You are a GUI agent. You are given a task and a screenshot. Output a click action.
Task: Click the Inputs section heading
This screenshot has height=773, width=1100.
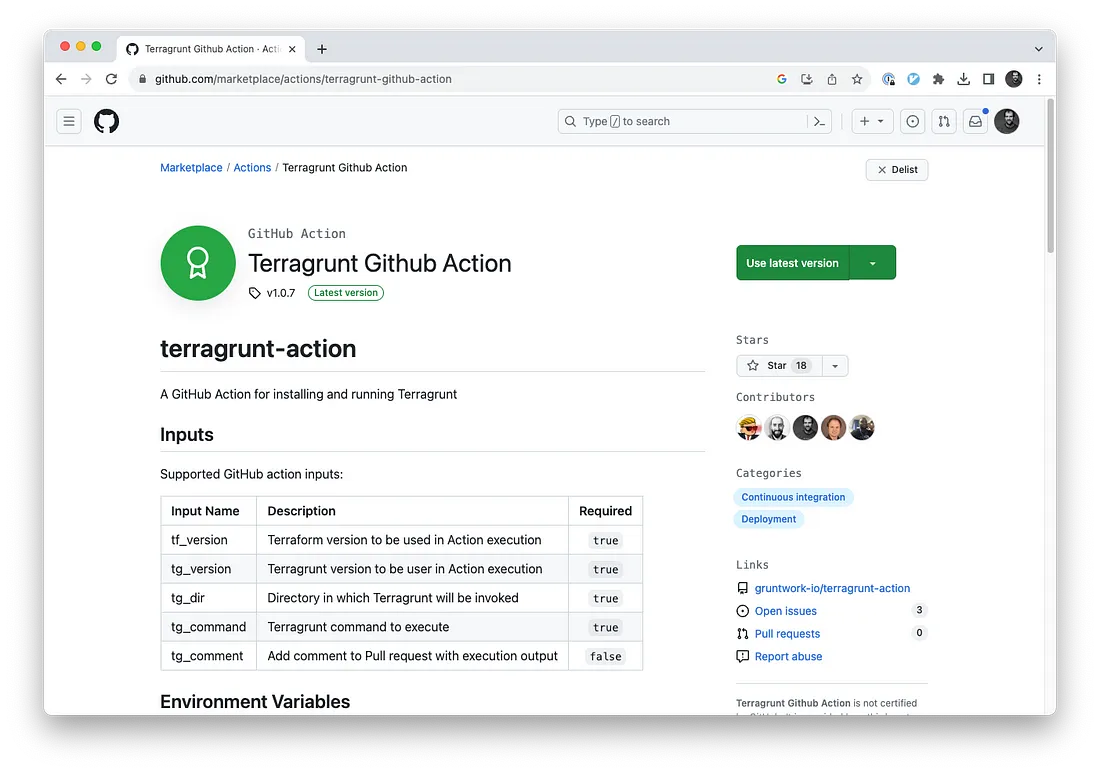point(187,435)
